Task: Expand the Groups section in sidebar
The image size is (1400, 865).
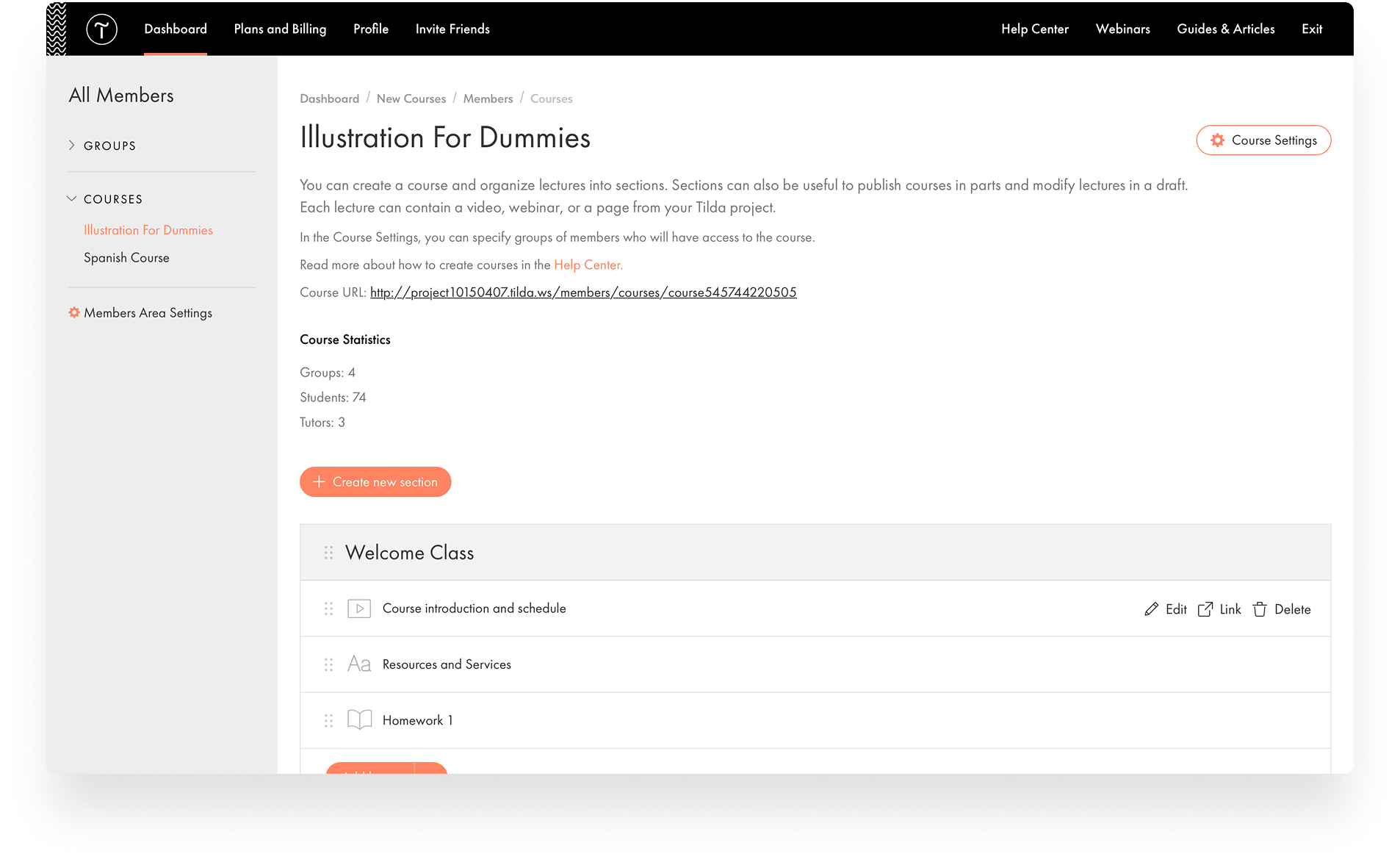Action: (x=72, y=146)
